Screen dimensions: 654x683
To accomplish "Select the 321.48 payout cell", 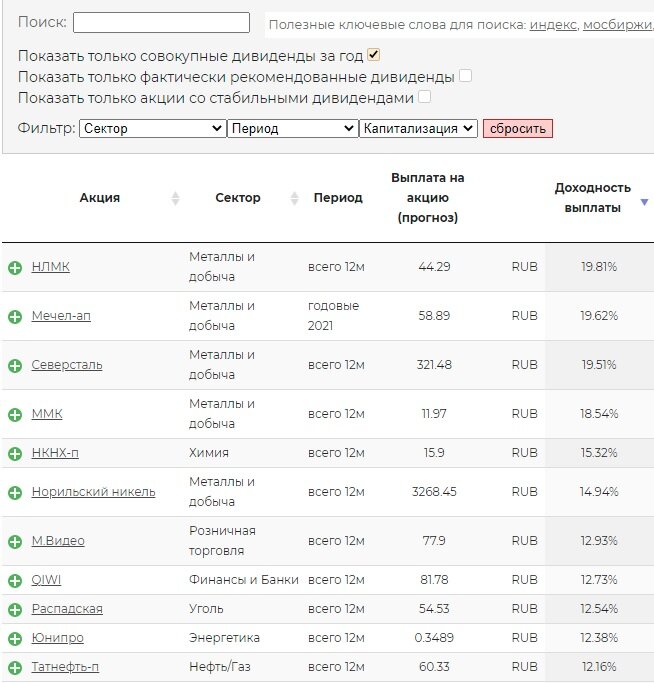I will pos(434,365).
